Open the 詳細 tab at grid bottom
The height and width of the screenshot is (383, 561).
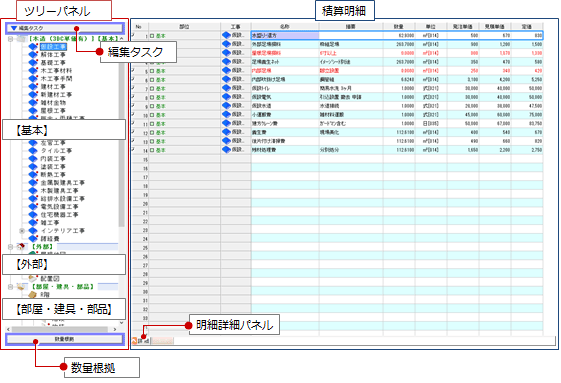pyautogui.click(x=140, y=341)
